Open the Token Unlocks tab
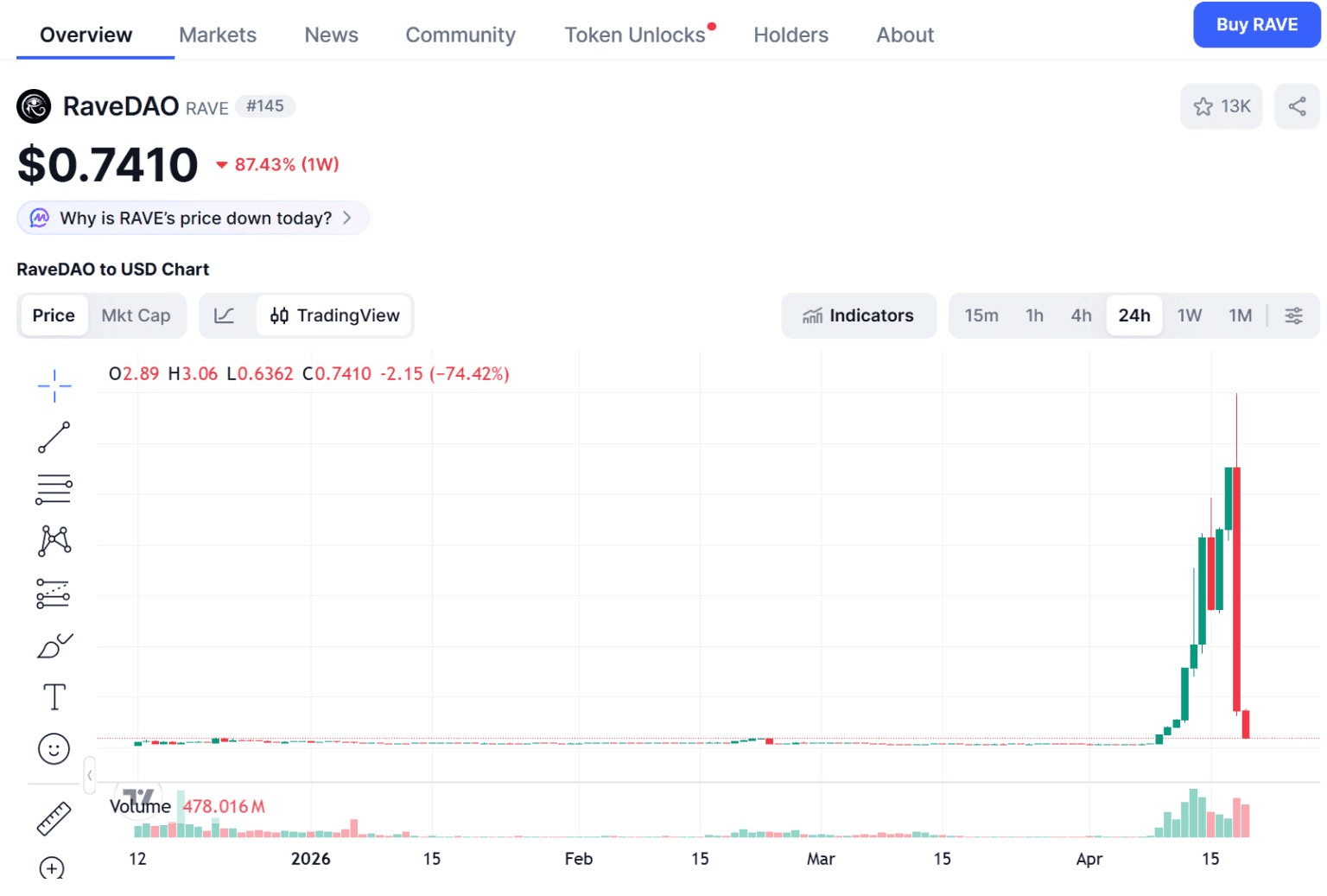The image size is (1327, 896). click(x=635, y=35)
